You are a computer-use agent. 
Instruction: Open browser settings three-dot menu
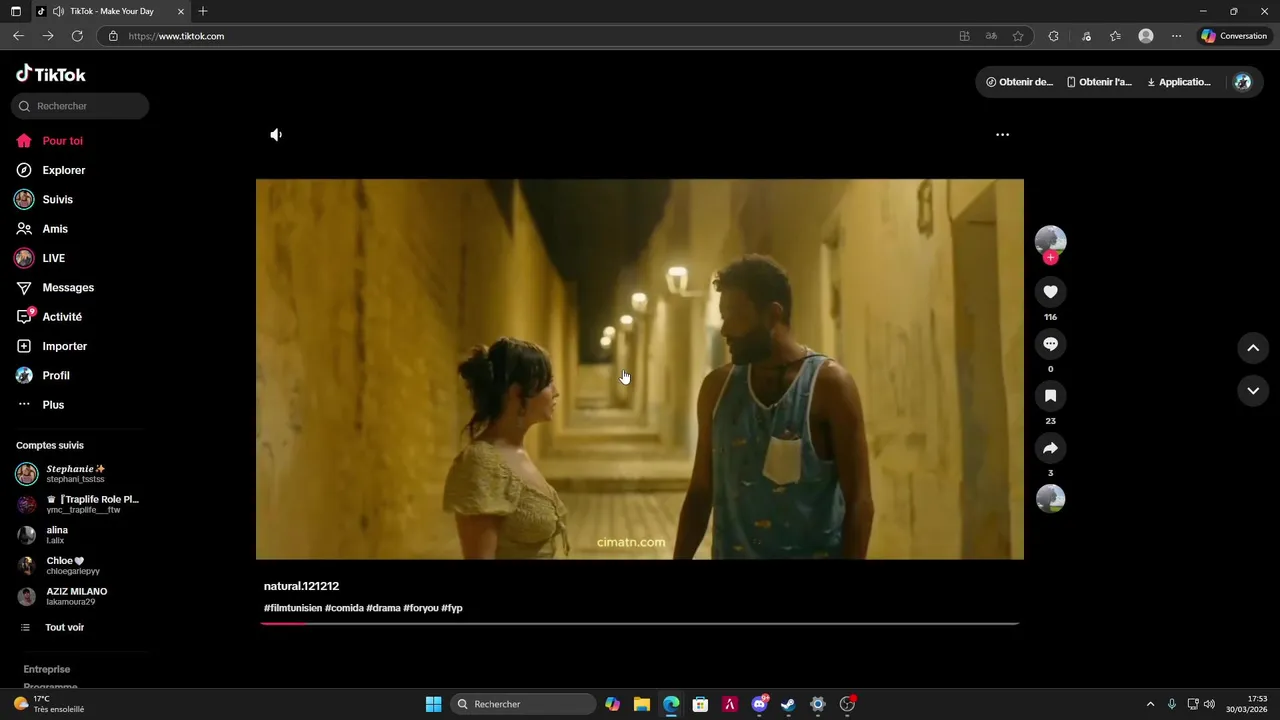(1176, 36)
